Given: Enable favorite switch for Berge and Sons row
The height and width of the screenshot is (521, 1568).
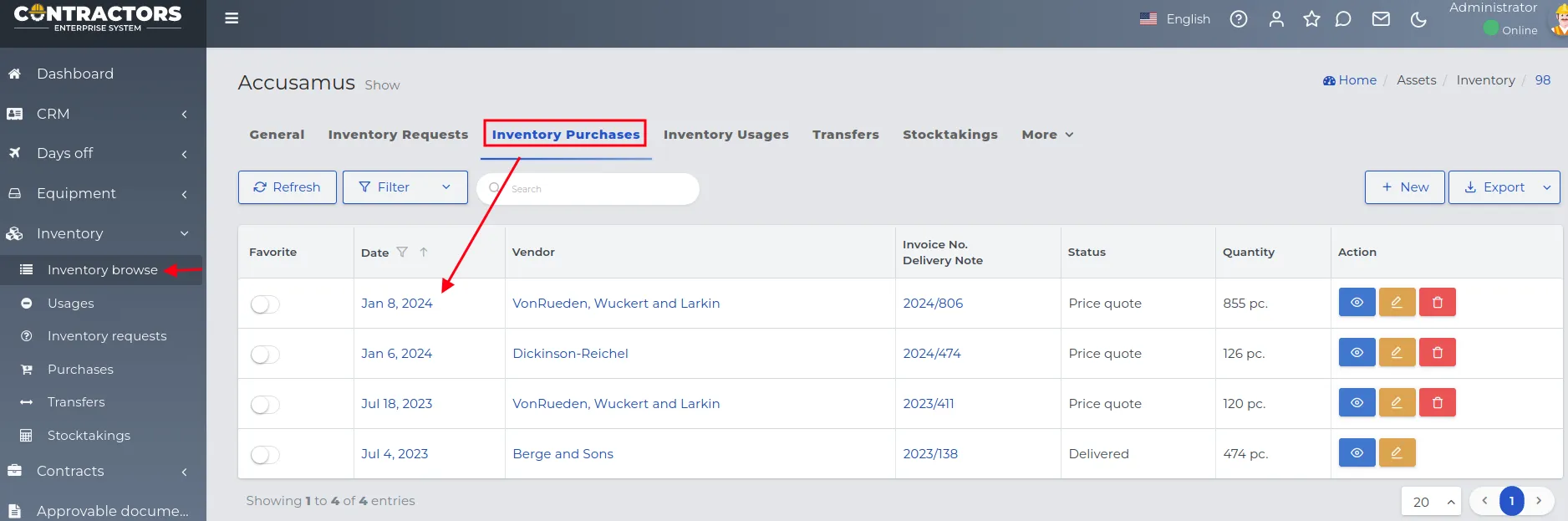Looking at the screenshot, I should click(x=265, y=454).
